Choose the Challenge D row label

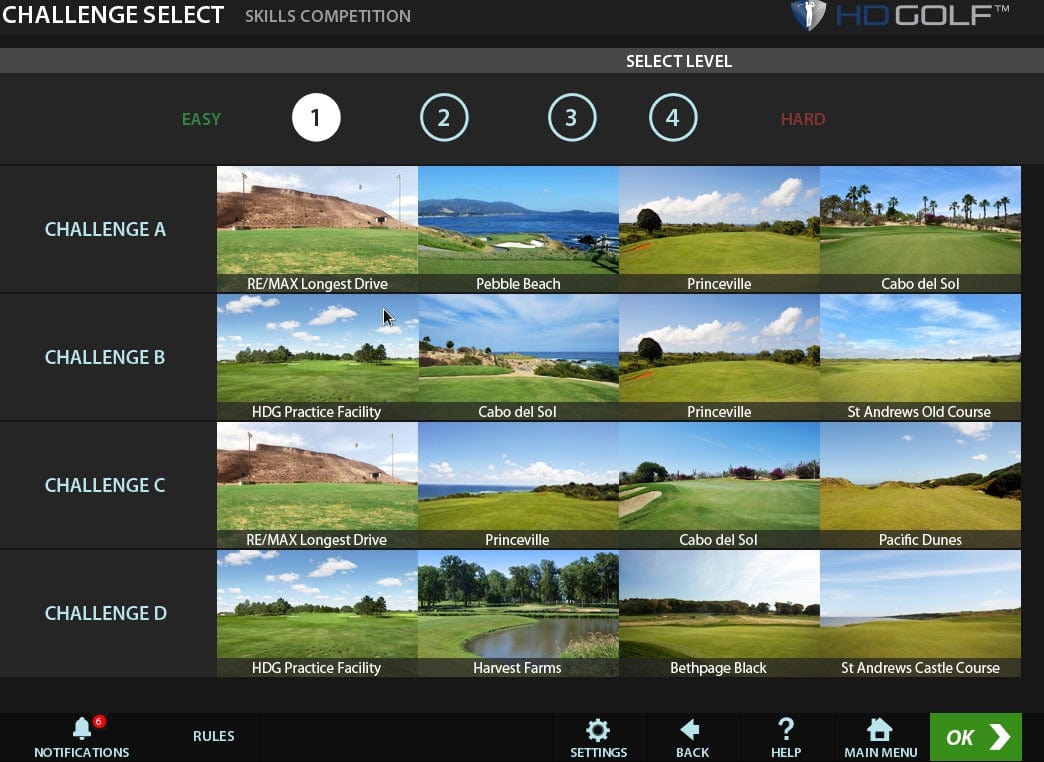click(x=105, y=613)
